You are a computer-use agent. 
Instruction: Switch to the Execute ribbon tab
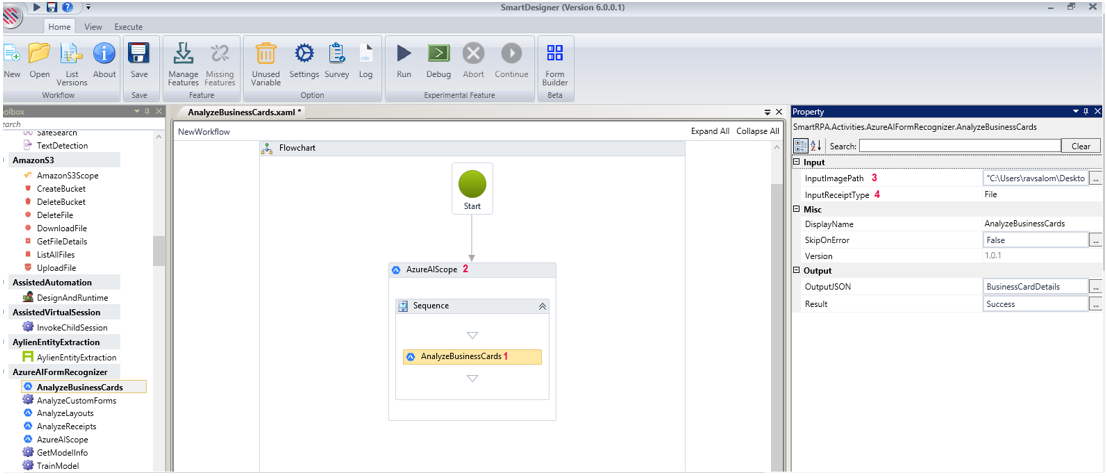128,27
